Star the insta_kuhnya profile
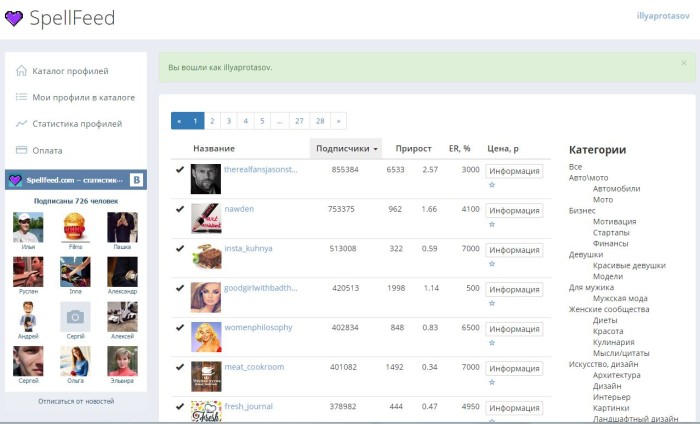Image resolution: width=700 pixels, height=424 pixels. click(x=492, y=264)
